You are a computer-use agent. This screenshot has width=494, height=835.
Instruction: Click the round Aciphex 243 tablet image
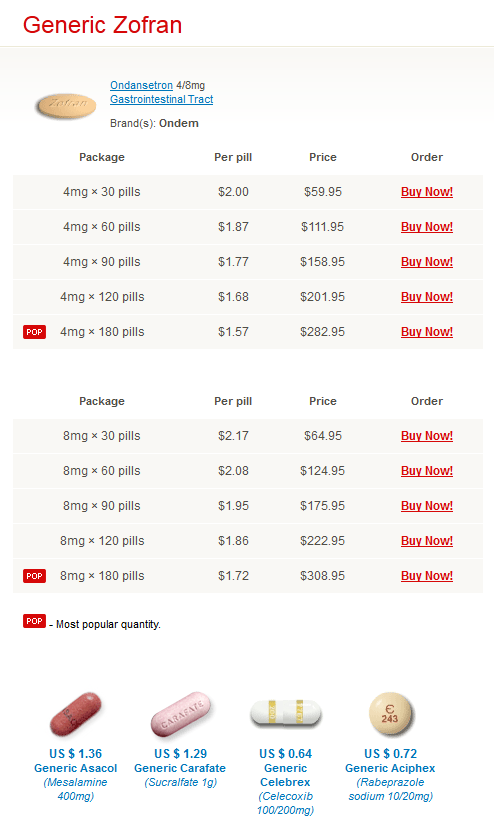[390, 714]
